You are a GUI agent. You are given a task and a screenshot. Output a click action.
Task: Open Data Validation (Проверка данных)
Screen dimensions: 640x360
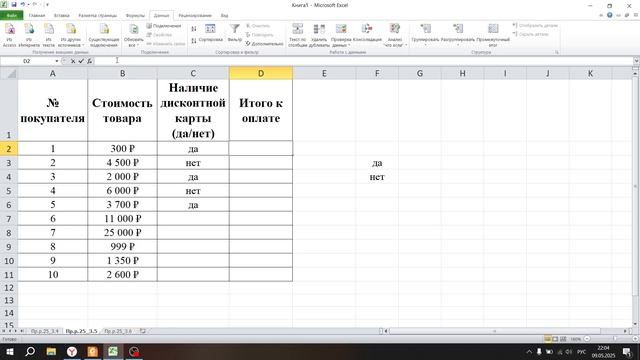341,35
